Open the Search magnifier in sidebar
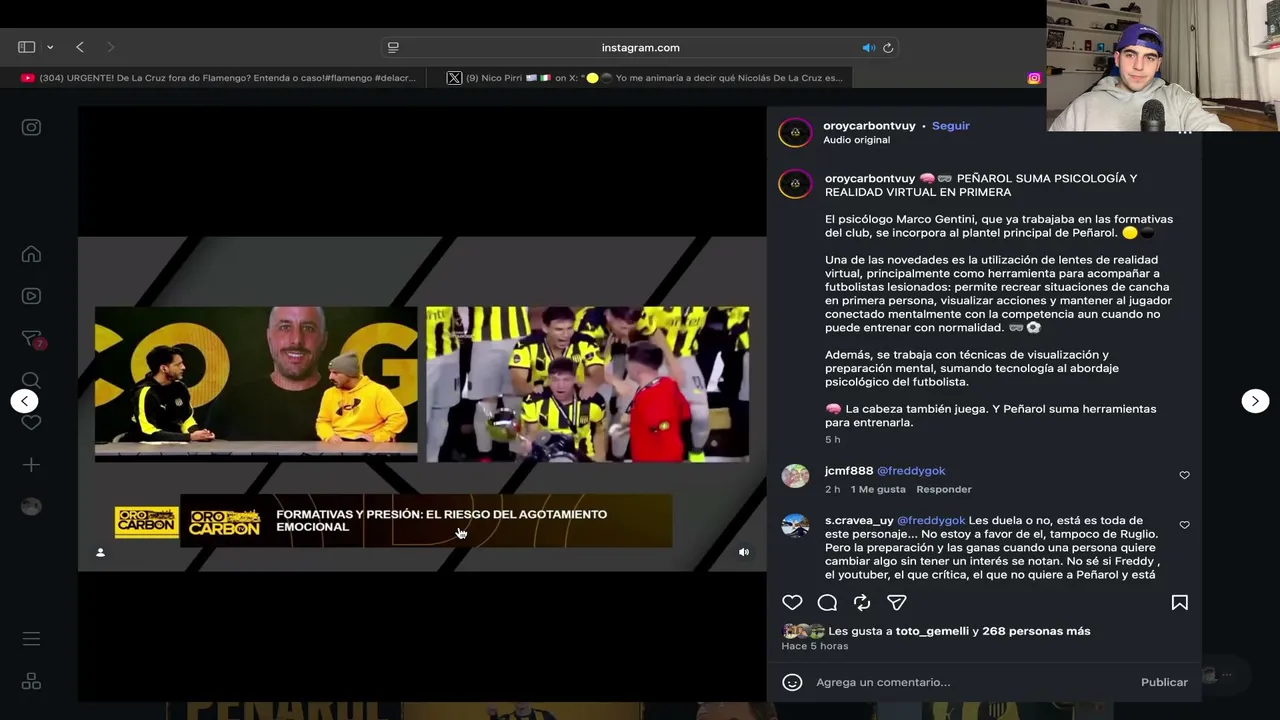Image resolution: width=1280 pixels, height=720 pixels. click(31, 380)
